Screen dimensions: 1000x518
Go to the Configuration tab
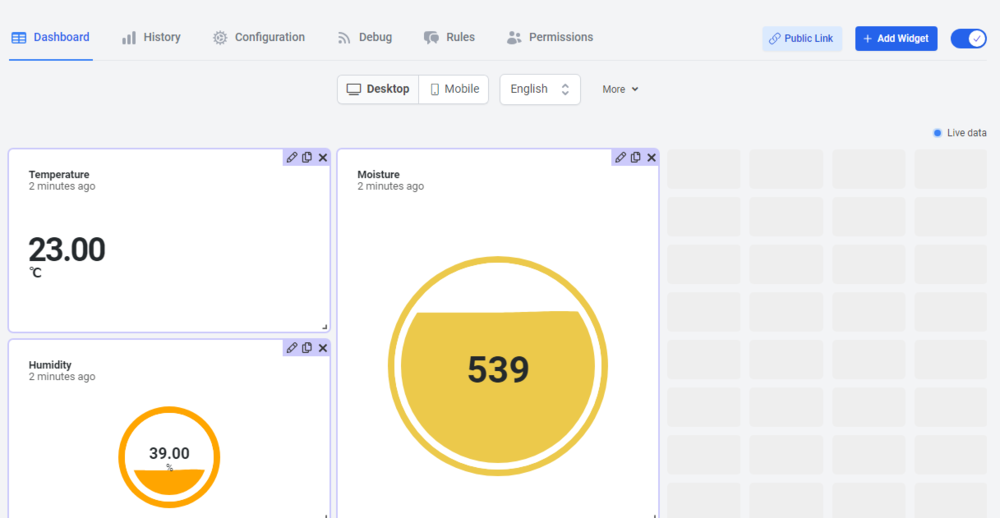coord(259,37)
